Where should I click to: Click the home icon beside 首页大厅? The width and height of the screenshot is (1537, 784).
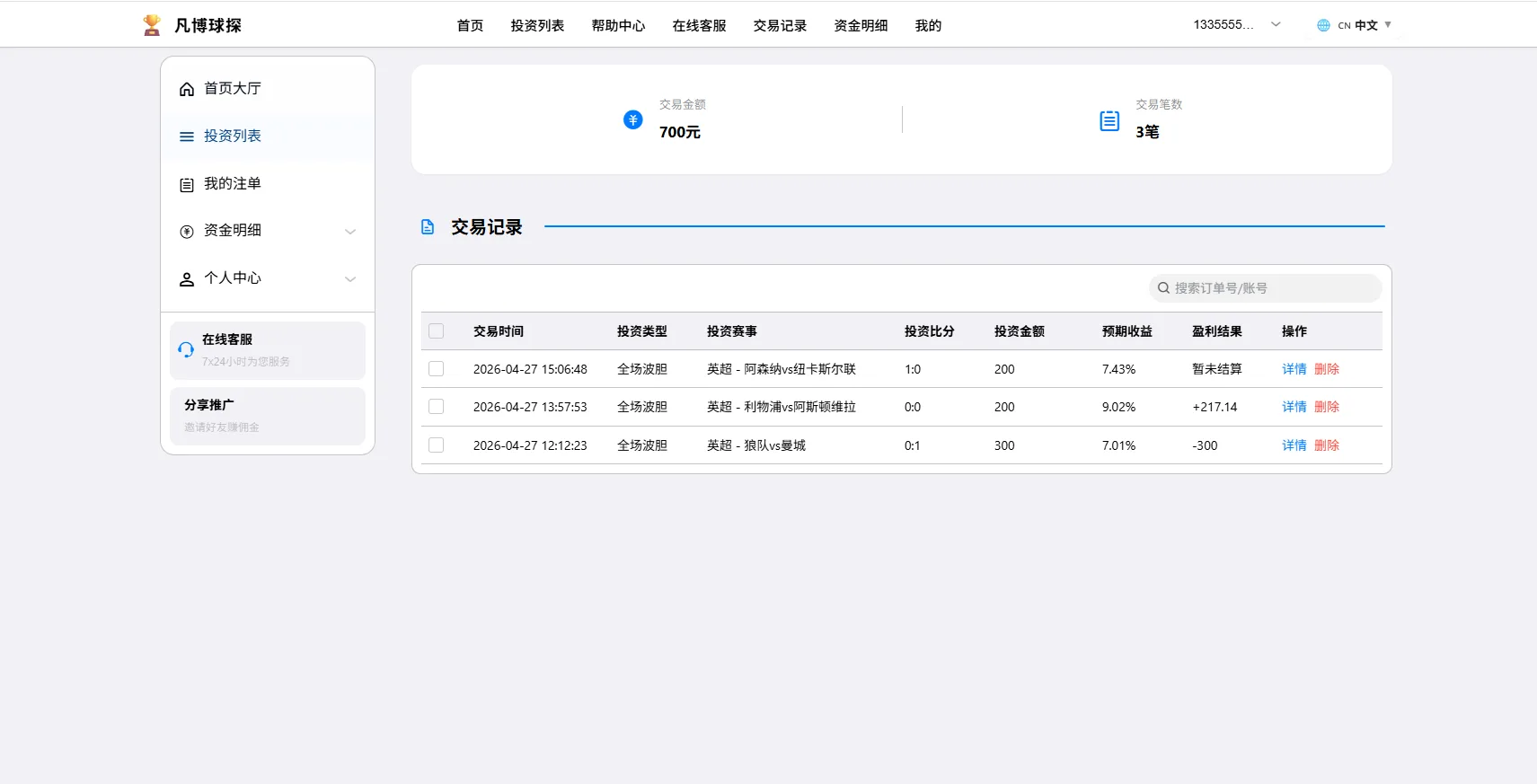tap(187, 89)
